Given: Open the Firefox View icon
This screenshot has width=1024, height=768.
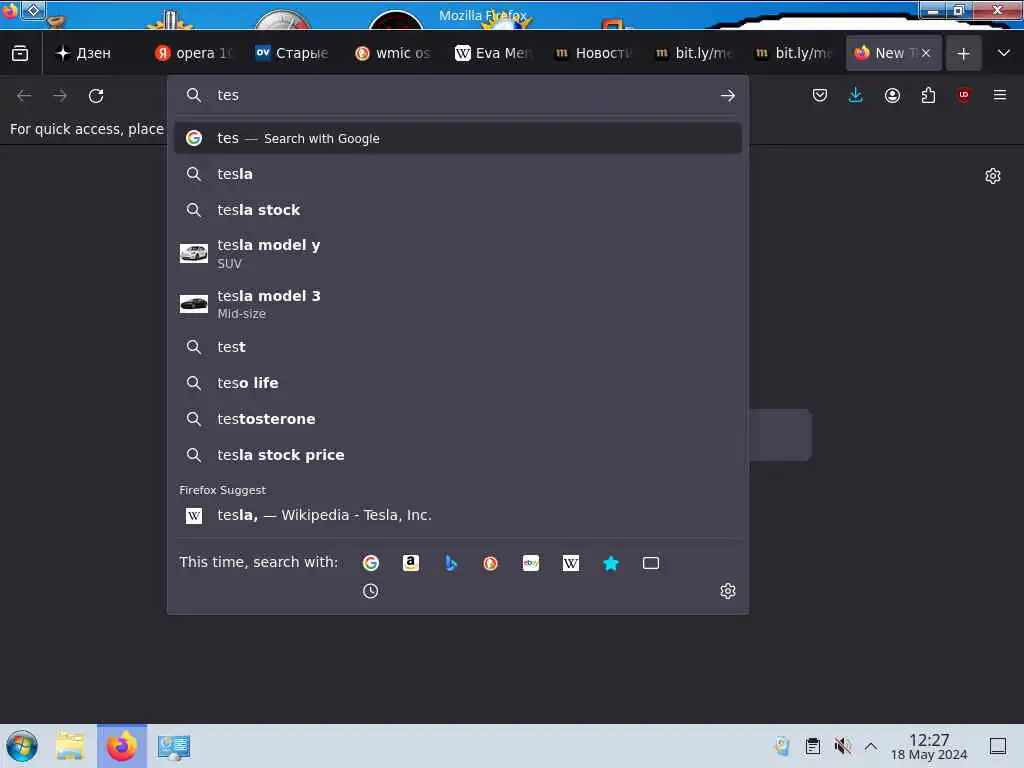Looking at the screenshot, I should coord(20,53).
